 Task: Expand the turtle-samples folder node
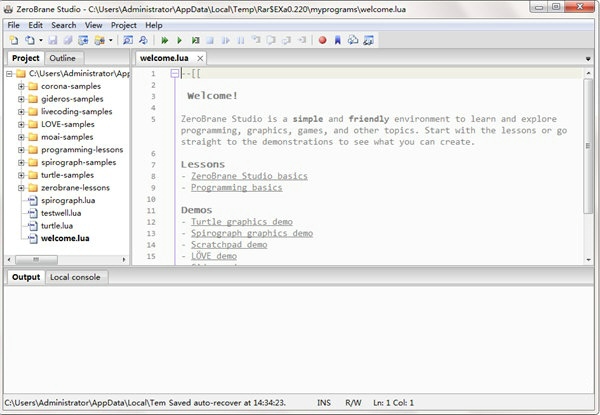coord(21,175)
